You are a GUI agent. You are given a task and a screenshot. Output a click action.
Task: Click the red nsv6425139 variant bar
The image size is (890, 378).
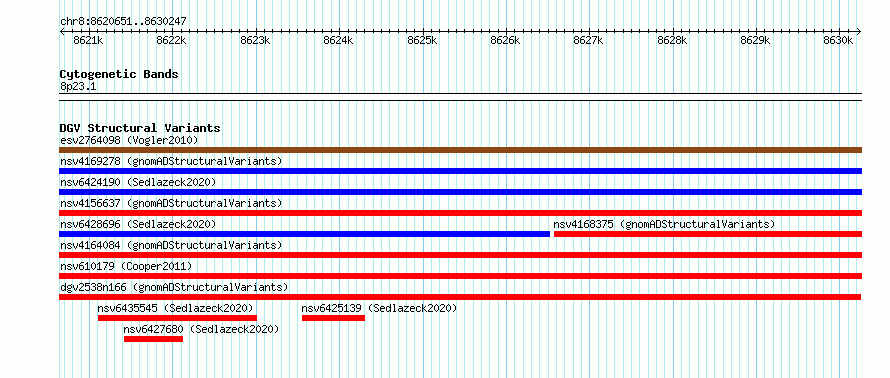[333, 318]
